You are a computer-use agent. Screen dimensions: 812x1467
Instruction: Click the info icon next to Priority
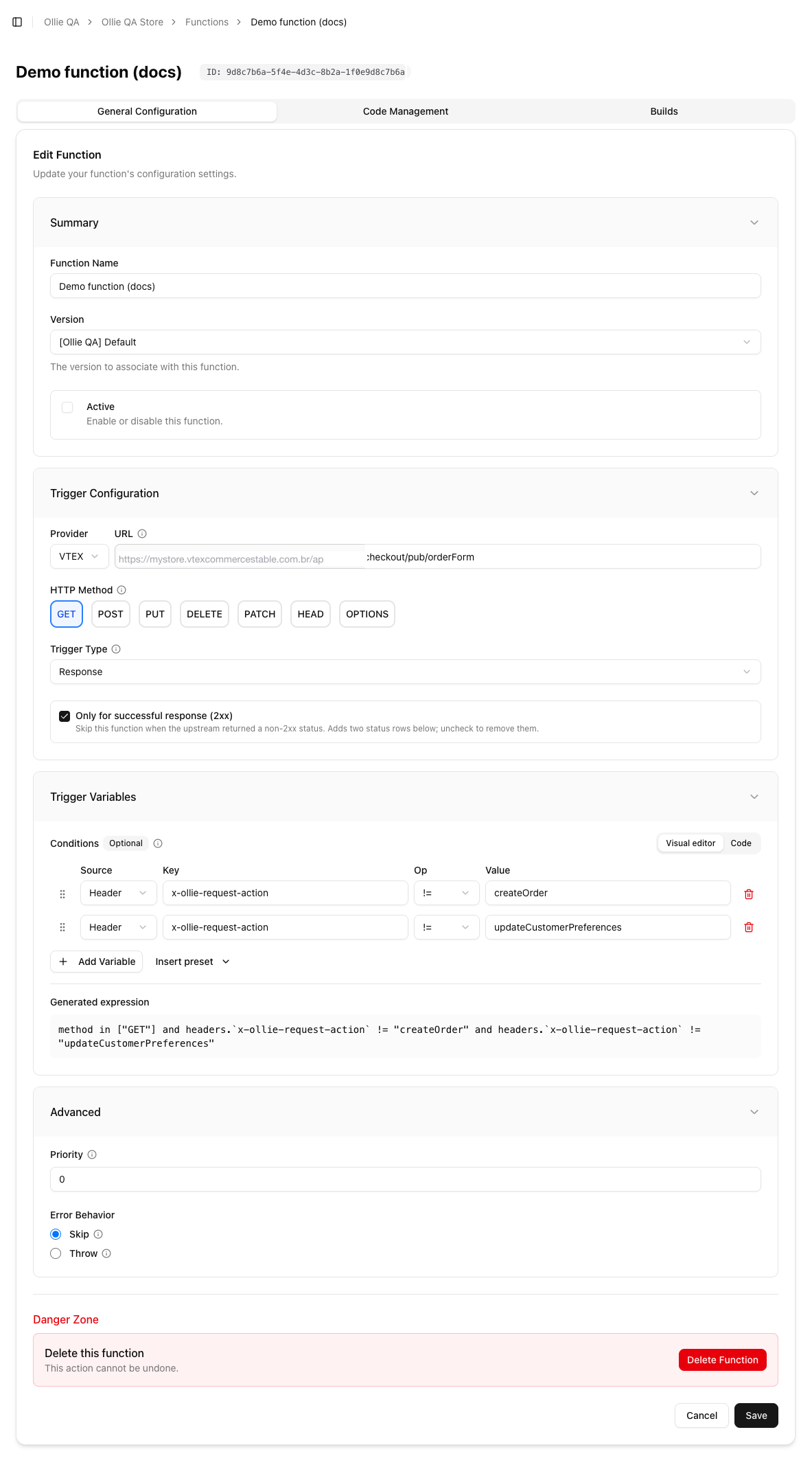(x=92, y=1155)
